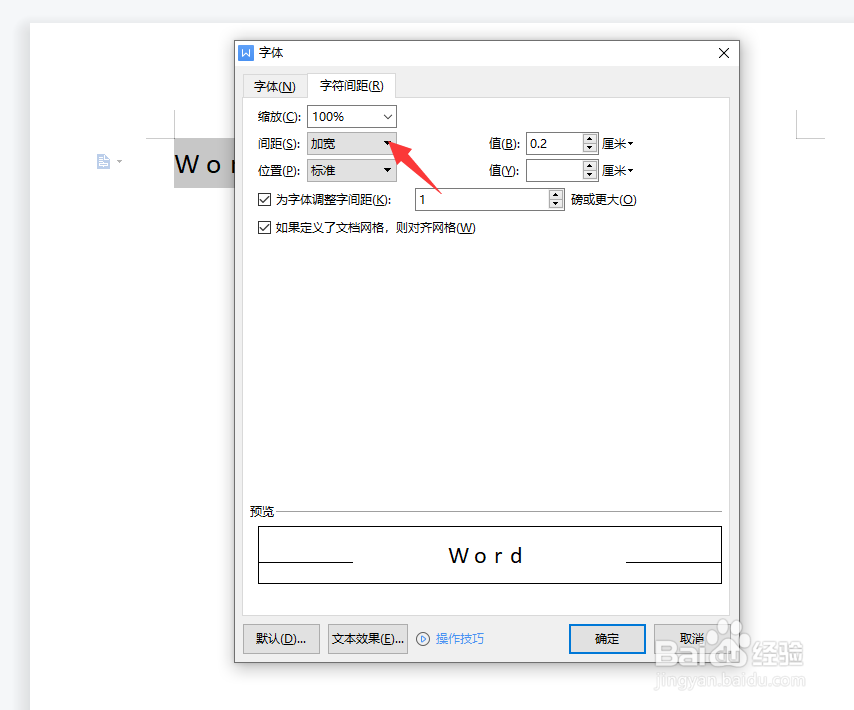Open the 间距(S) 加宽 dropdown
The width and height of the screenshot is (854, 710).
click(x=352, y=144)
